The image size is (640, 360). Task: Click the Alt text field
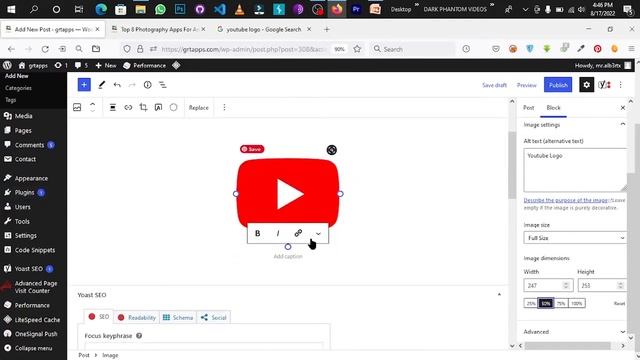click(x=576, y=170)
